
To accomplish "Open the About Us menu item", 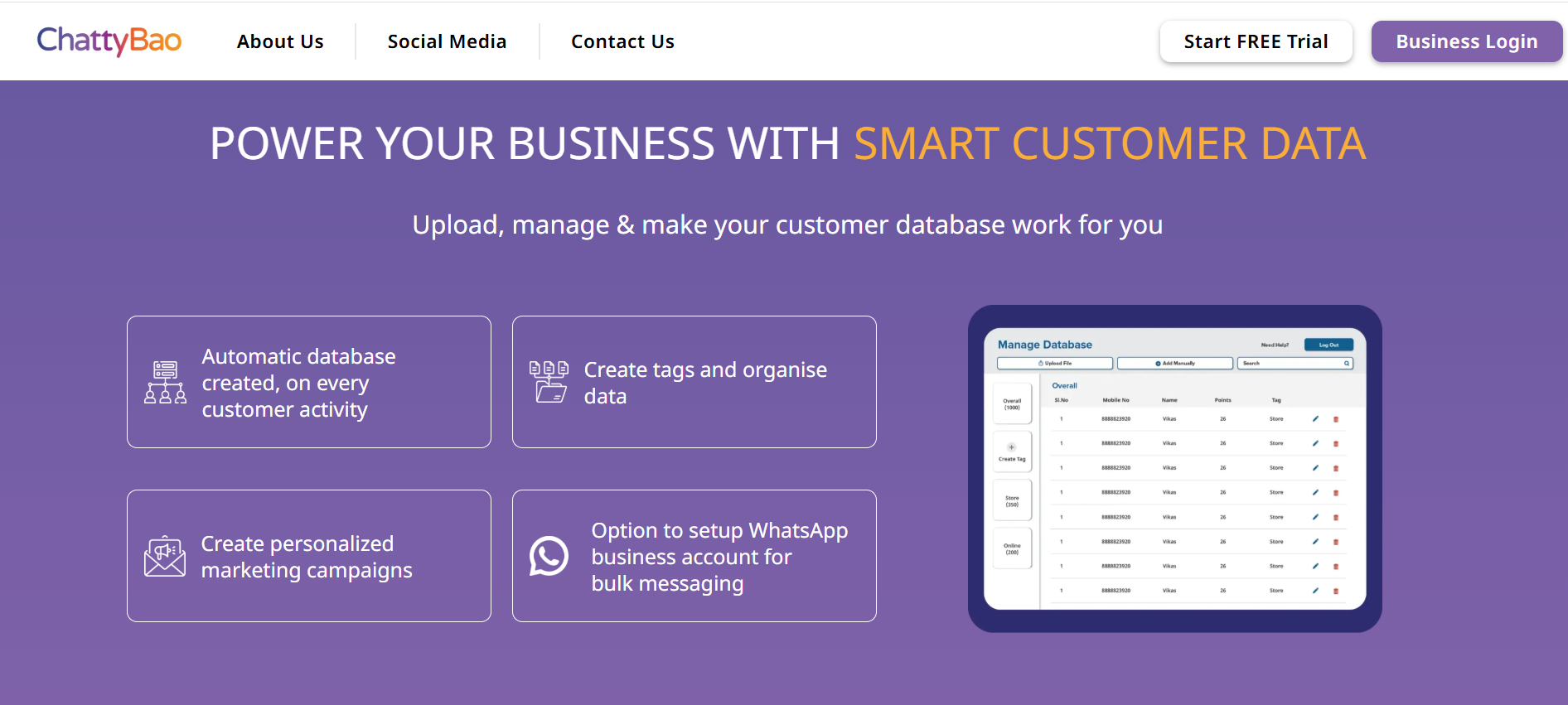I will click(280, 41).
